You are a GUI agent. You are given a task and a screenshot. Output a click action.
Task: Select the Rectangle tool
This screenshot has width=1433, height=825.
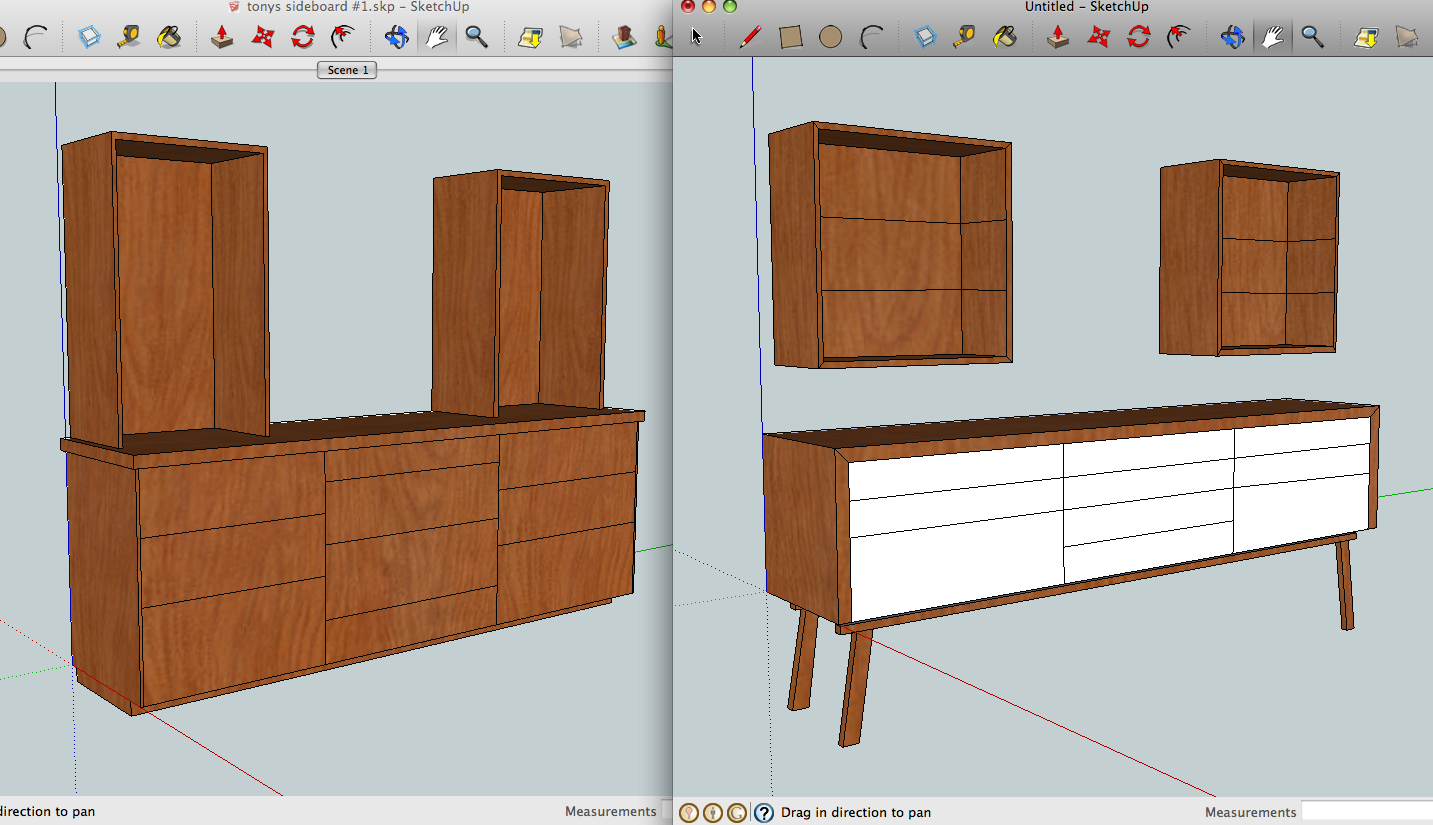coord(790,36)
